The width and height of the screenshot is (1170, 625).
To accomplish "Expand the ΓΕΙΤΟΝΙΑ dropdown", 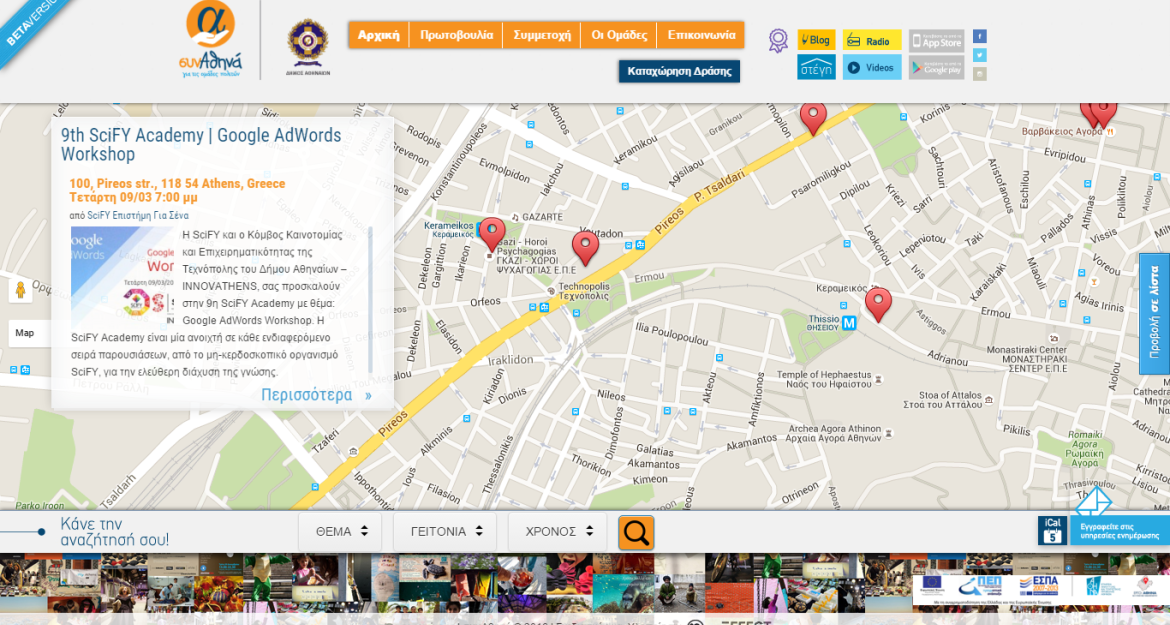I will (445, 532).
